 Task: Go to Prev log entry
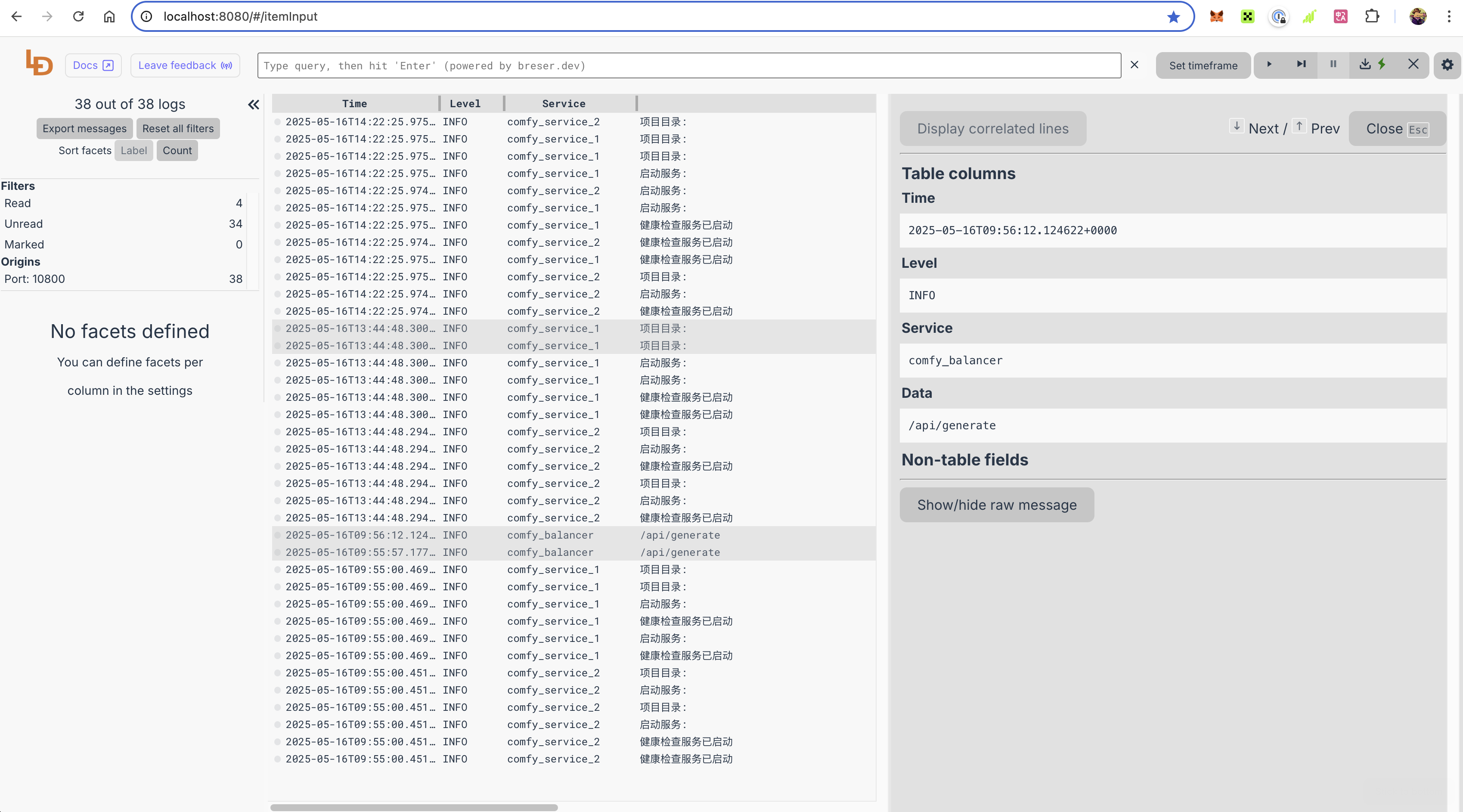(x=1316, y=128)
